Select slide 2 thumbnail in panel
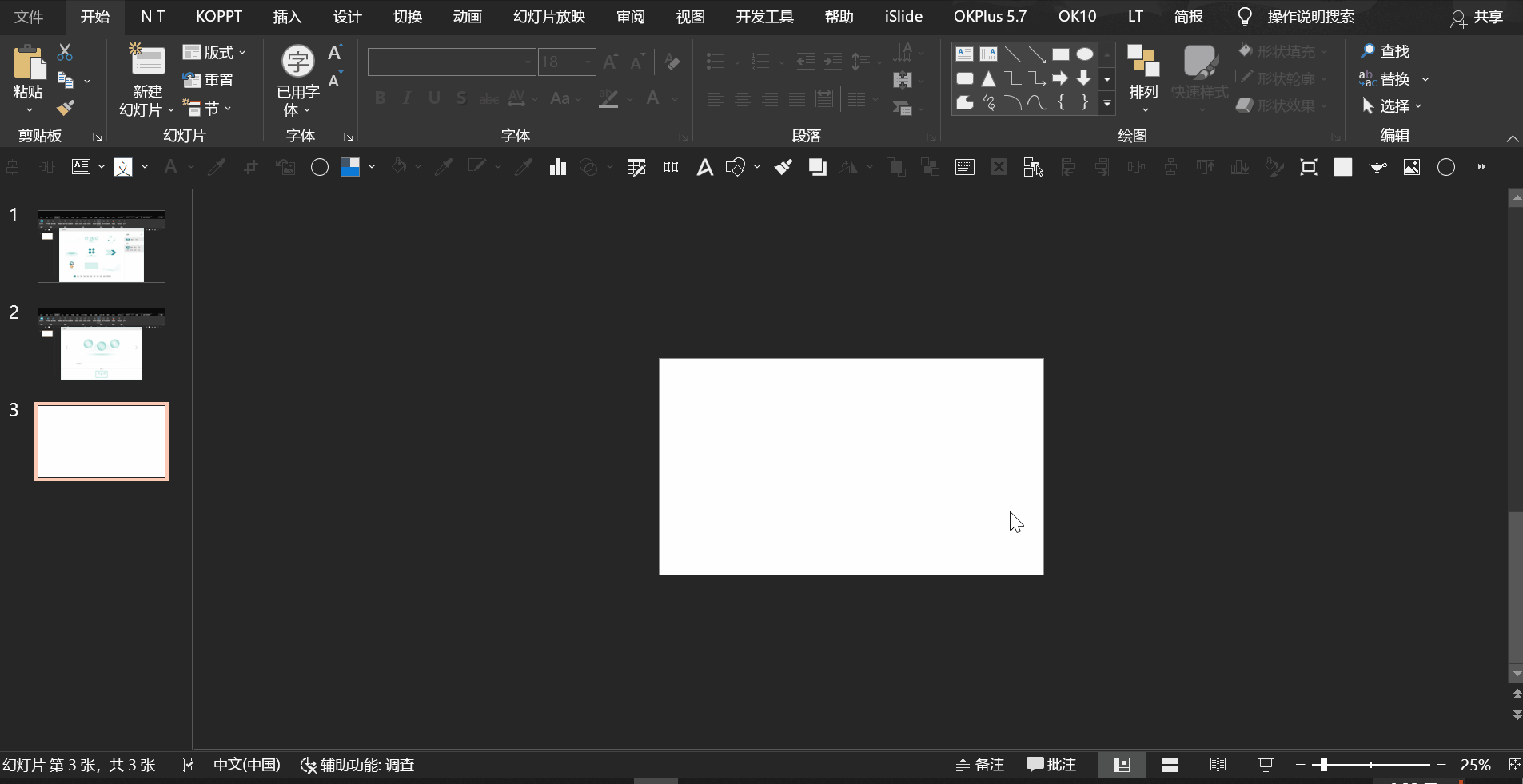The width and height of the screenshot is (1523, 784). [x=102, y=344]
